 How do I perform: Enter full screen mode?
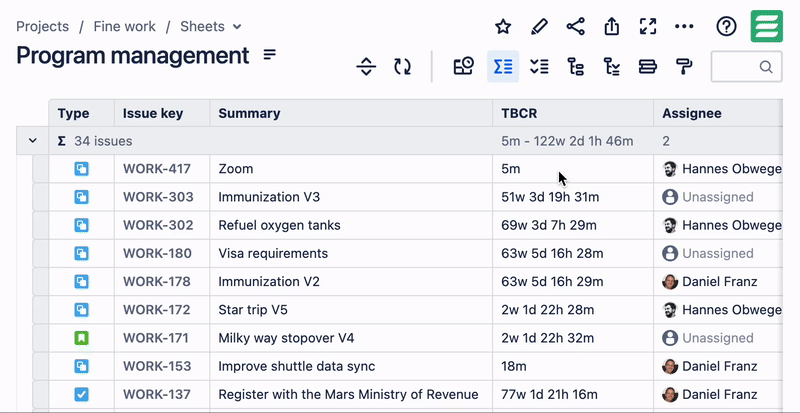(647, 26)
